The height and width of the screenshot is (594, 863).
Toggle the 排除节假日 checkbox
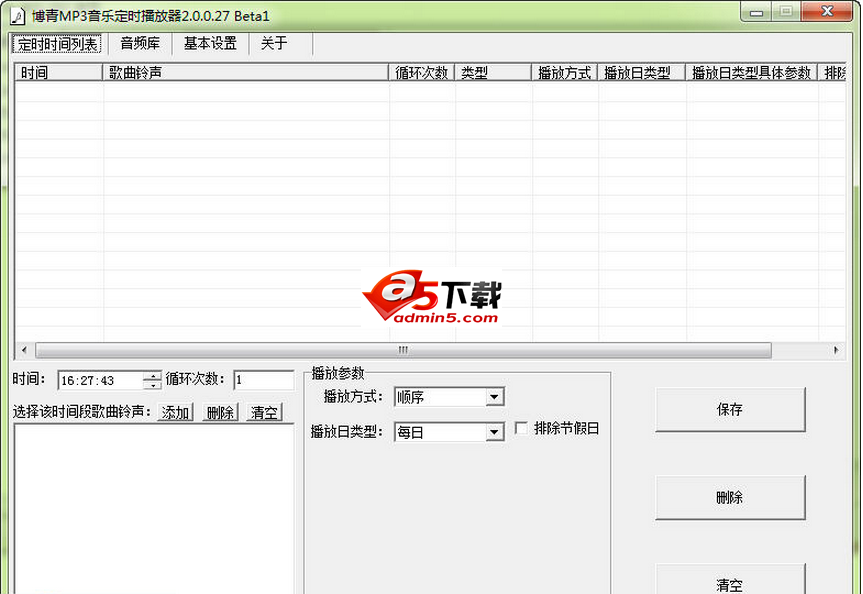point(521,428)
